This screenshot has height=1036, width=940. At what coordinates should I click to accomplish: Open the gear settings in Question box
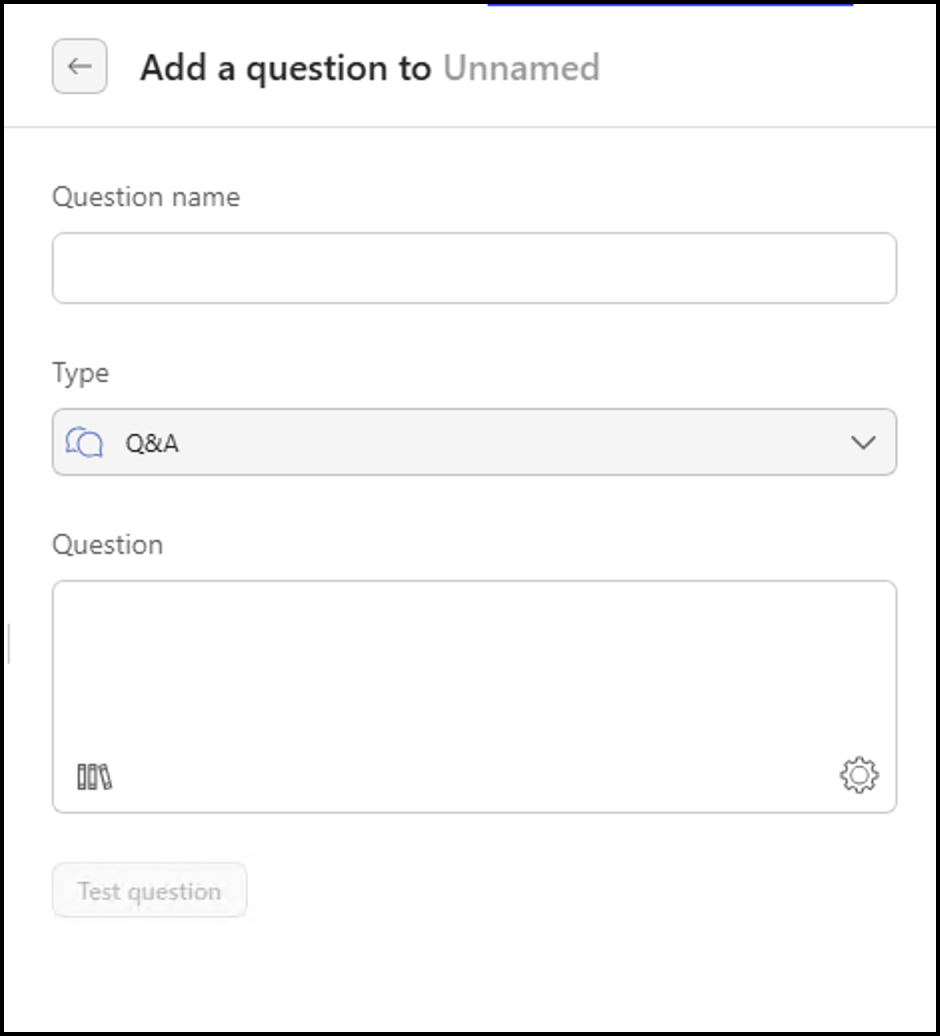pos(858,775)
